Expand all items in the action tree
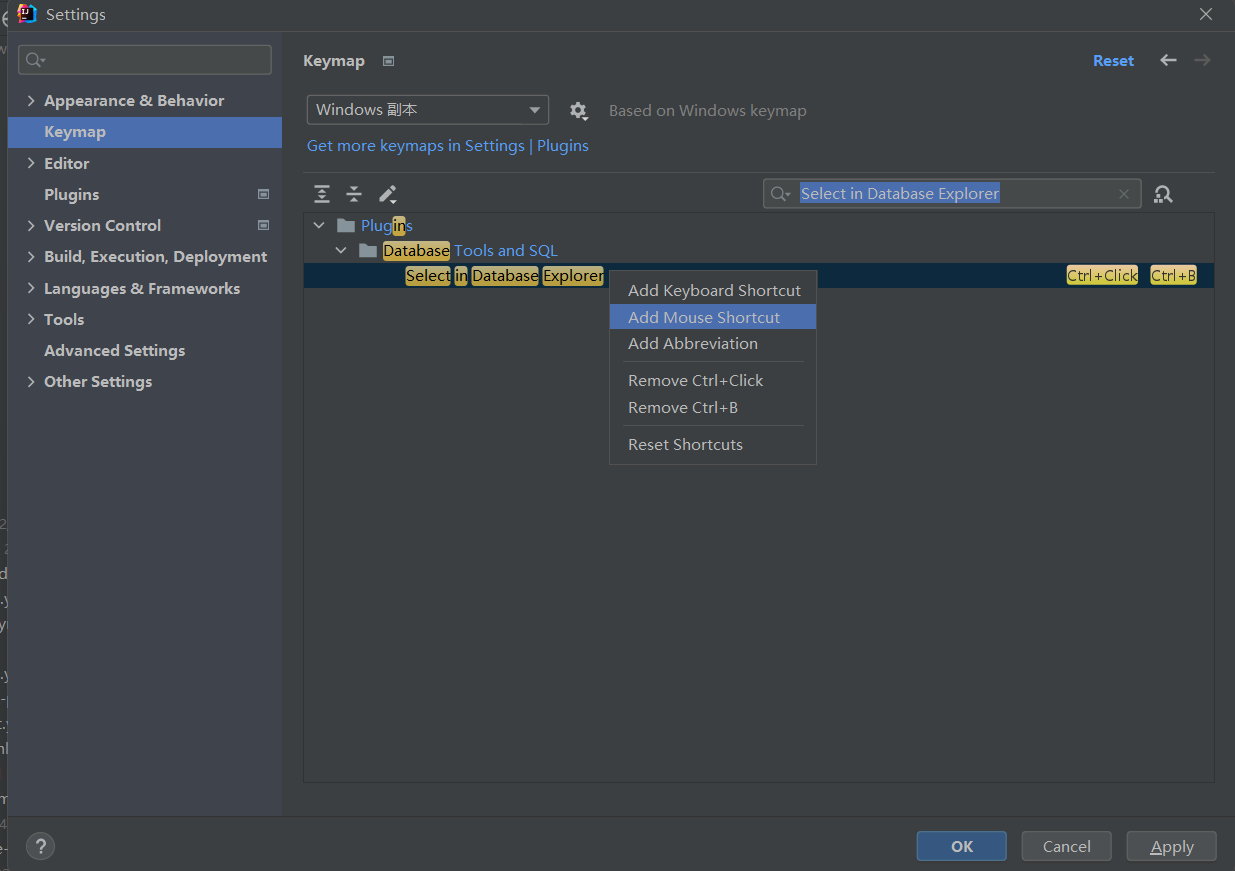 (x=321, y=193)
